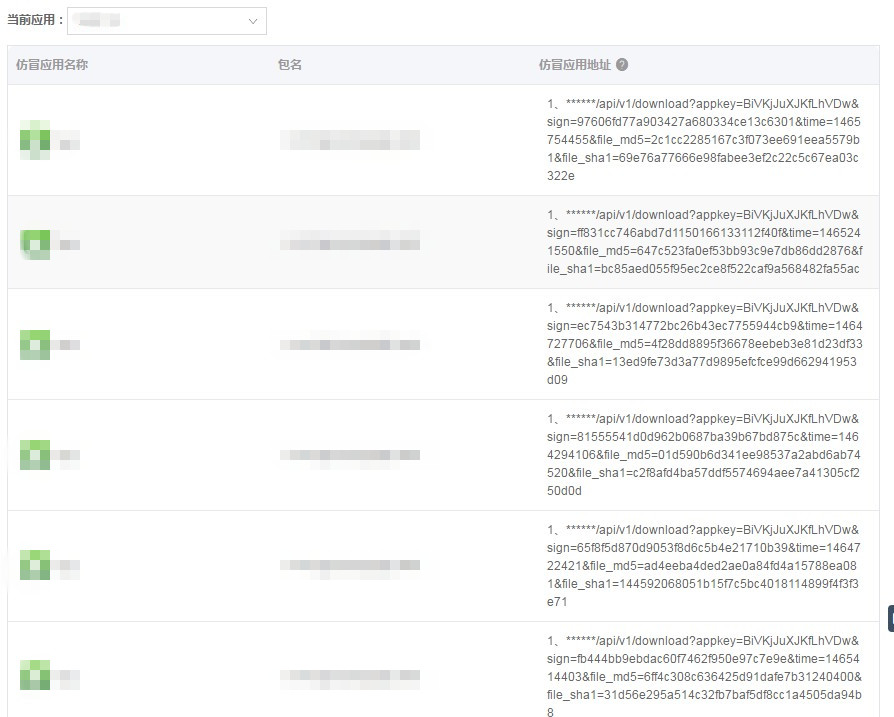
Task: Click app icon in row with sign=fb444bb9
Action: click(x=35, y=675)
